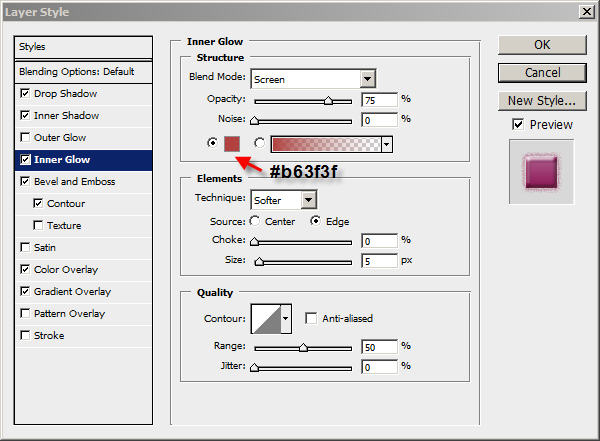
Task: Toggle the Contour sub-effect checkbox
Action: coord(38,203)
